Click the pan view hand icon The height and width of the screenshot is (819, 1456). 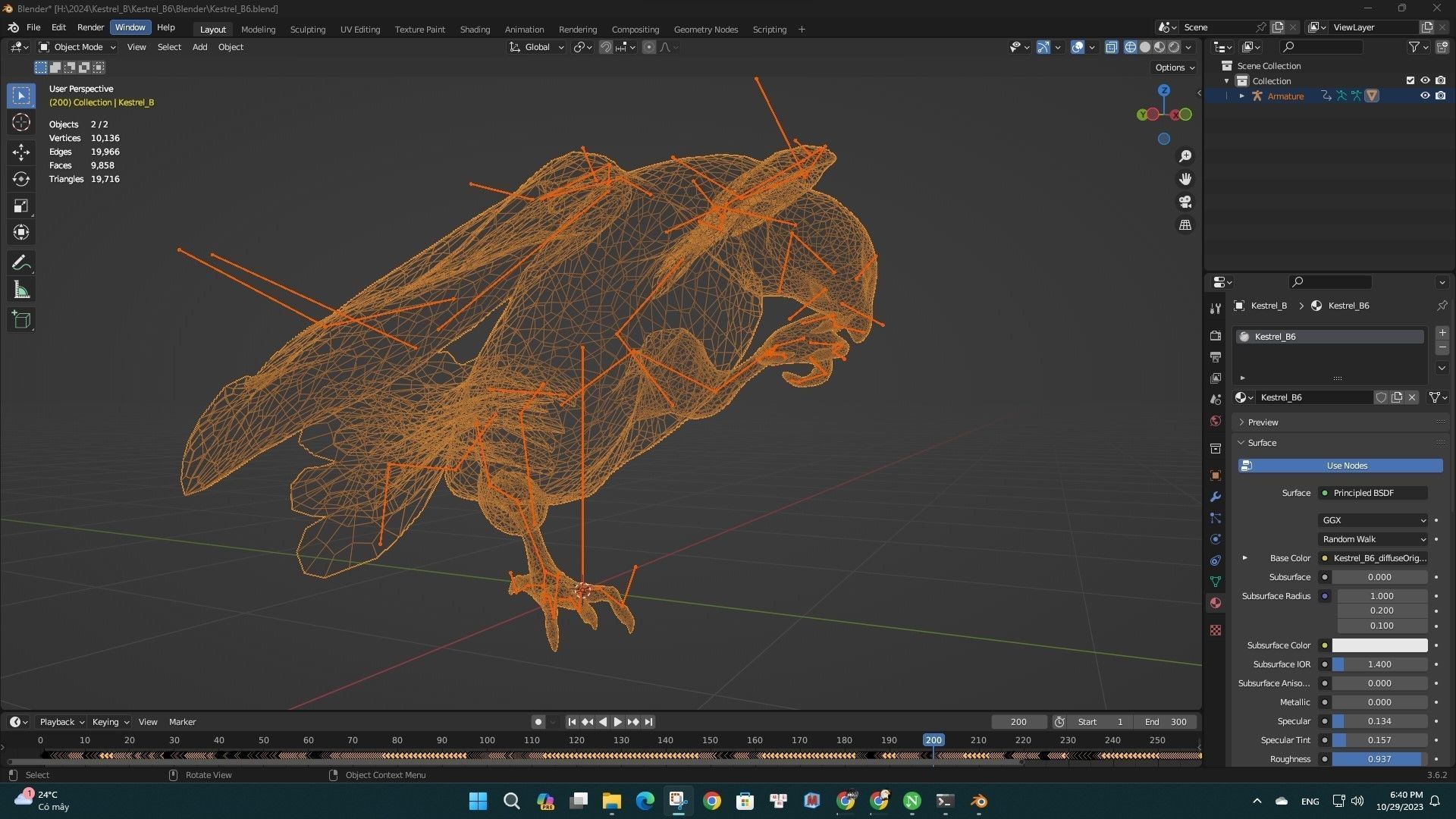(1185, 179)
